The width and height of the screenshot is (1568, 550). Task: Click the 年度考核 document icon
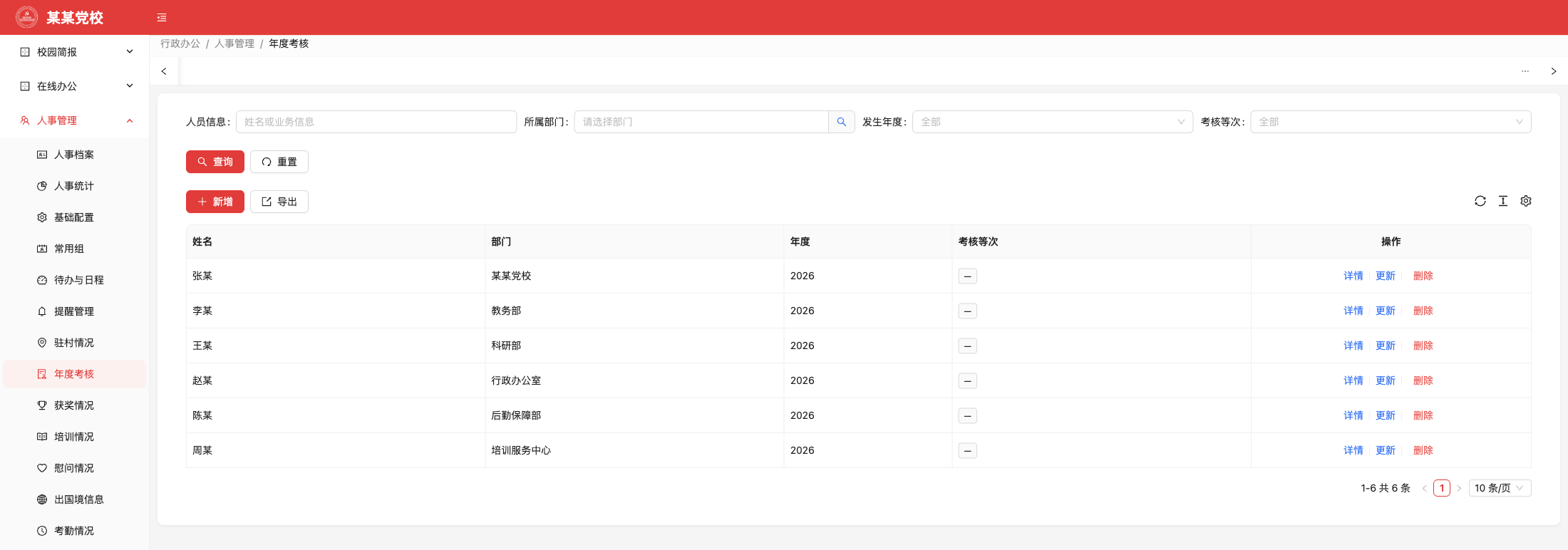42,374
